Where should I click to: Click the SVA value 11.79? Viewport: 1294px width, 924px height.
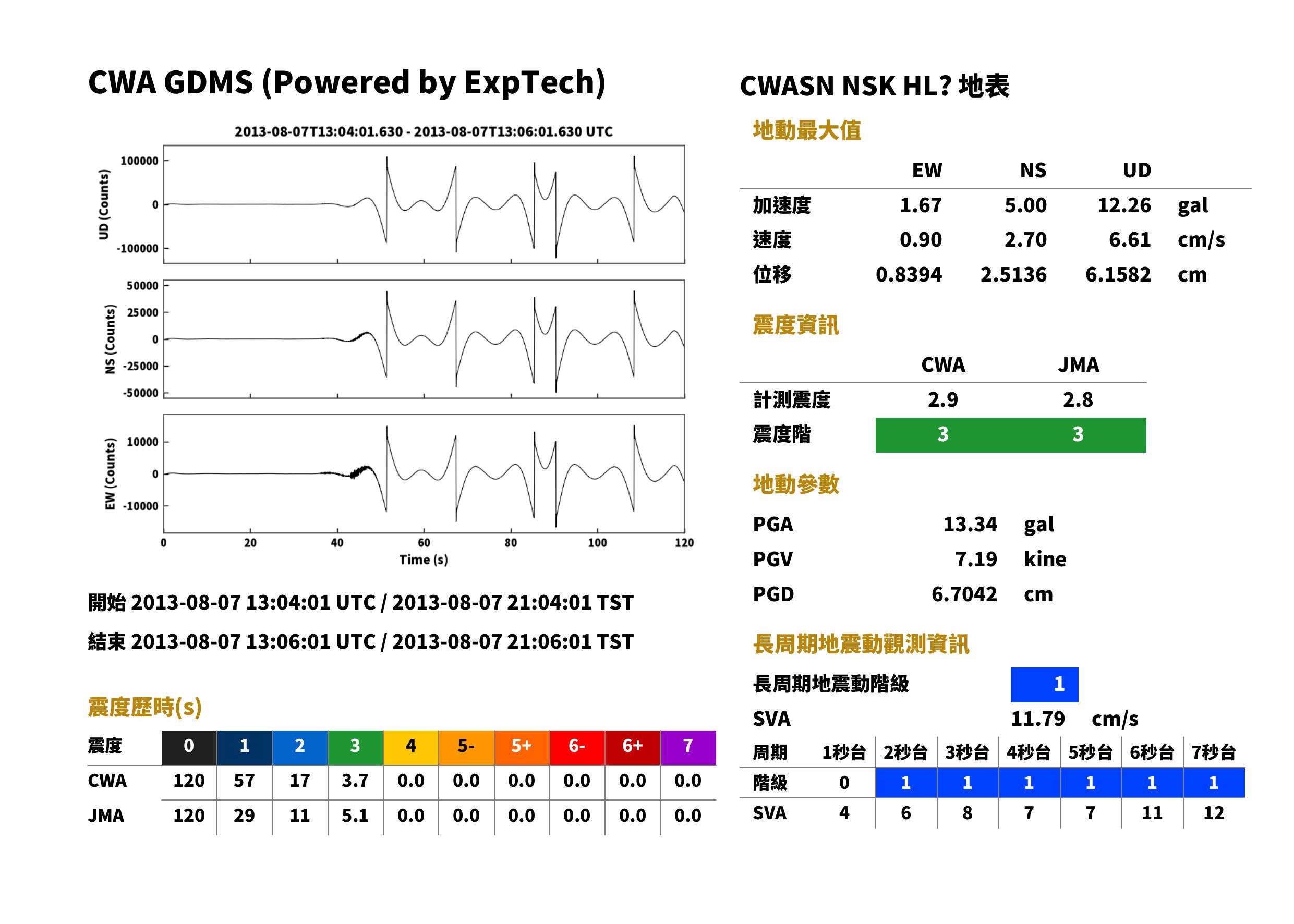1037,719
